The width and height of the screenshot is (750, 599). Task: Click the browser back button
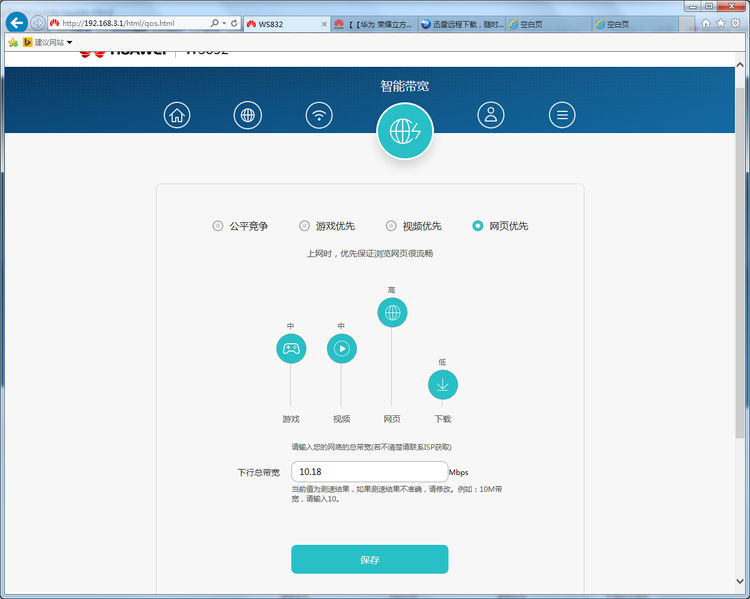(x=16, y=22)
